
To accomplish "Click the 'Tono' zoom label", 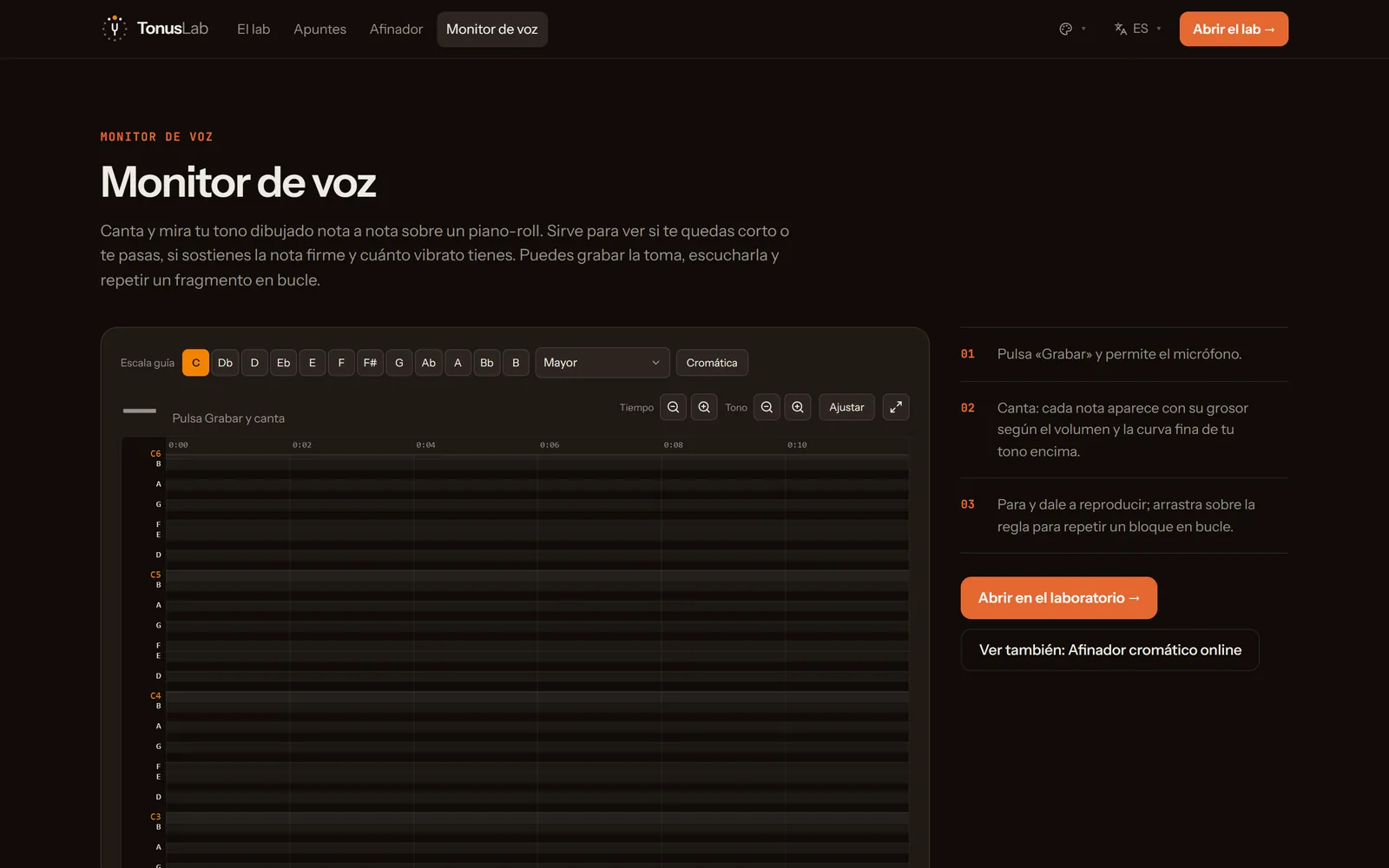I will (x=736, y=407).
